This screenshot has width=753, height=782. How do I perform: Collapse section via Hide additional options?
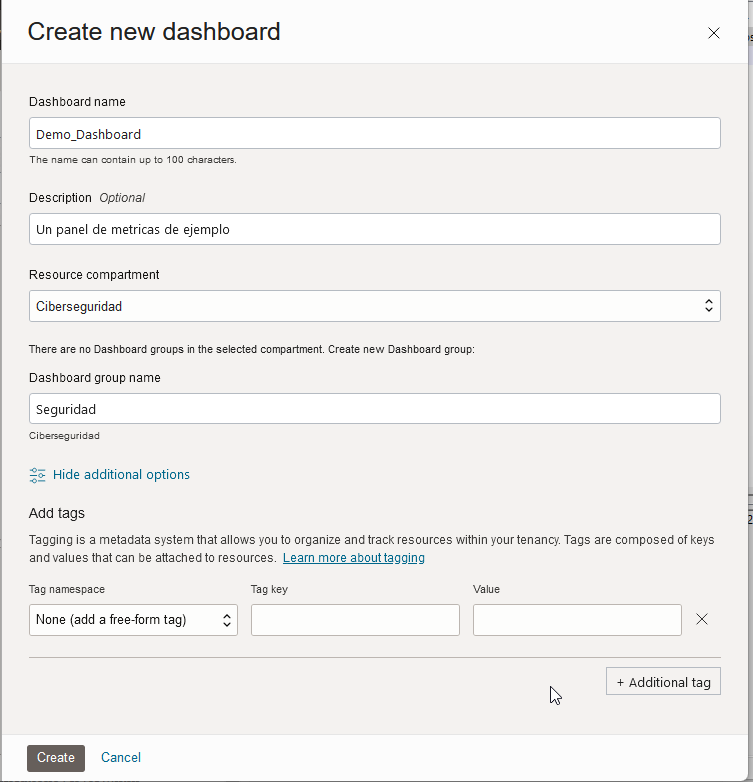click(121, 475)
